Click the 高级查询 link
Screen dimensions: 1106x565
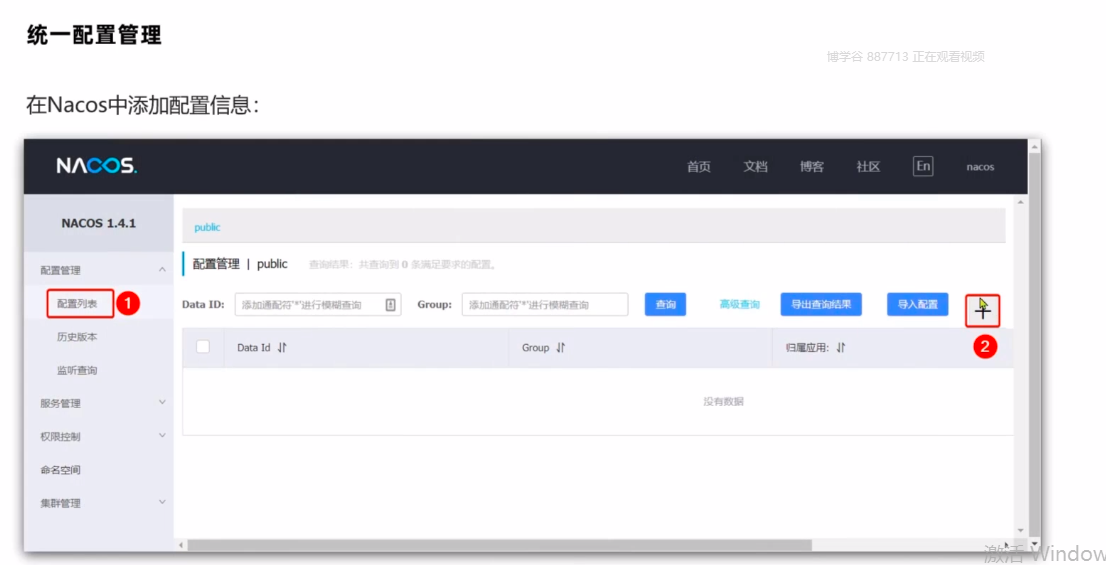pos(739,304)
